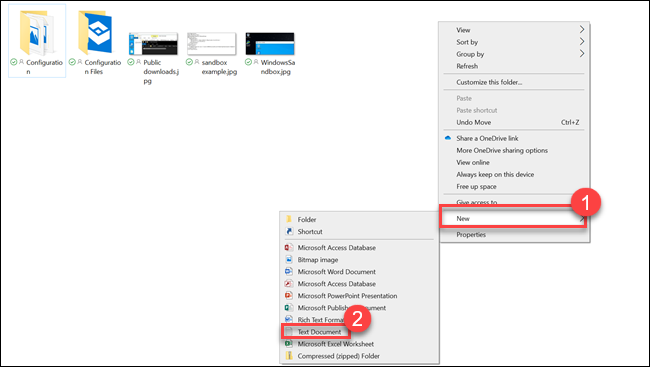Click the Excel Worksheet entry icon
Viewport: 650px width, 367px height.
tap(289, 343)
